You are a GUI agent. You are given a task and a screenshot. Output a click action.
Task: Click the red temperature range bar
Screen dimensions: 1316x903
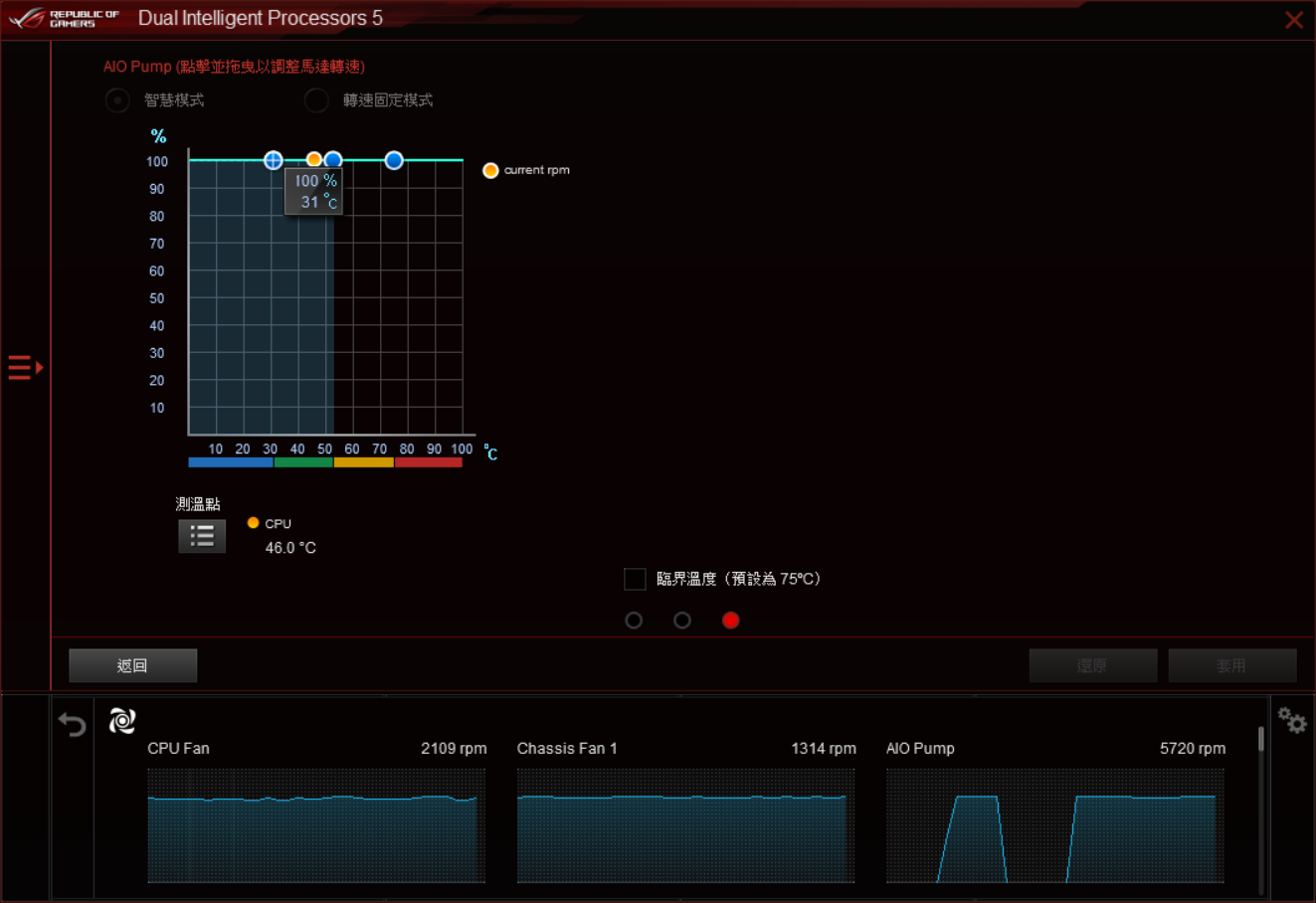point(429,462)
